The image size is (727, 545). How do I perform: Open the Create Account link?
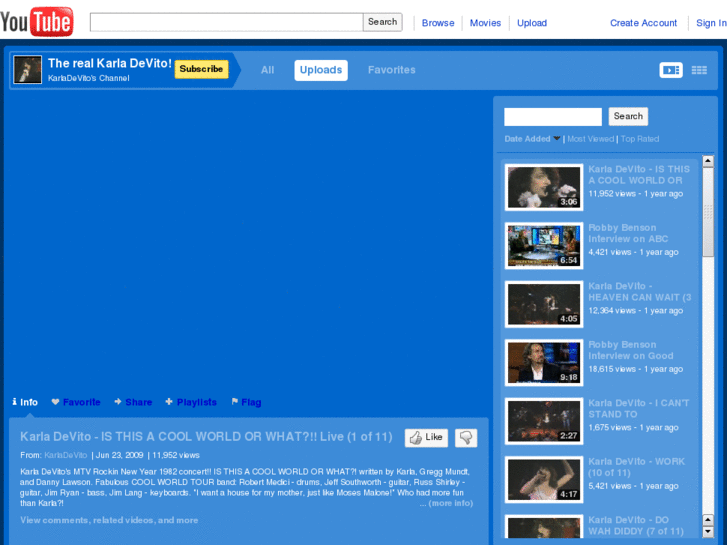(x=643, y=23)
